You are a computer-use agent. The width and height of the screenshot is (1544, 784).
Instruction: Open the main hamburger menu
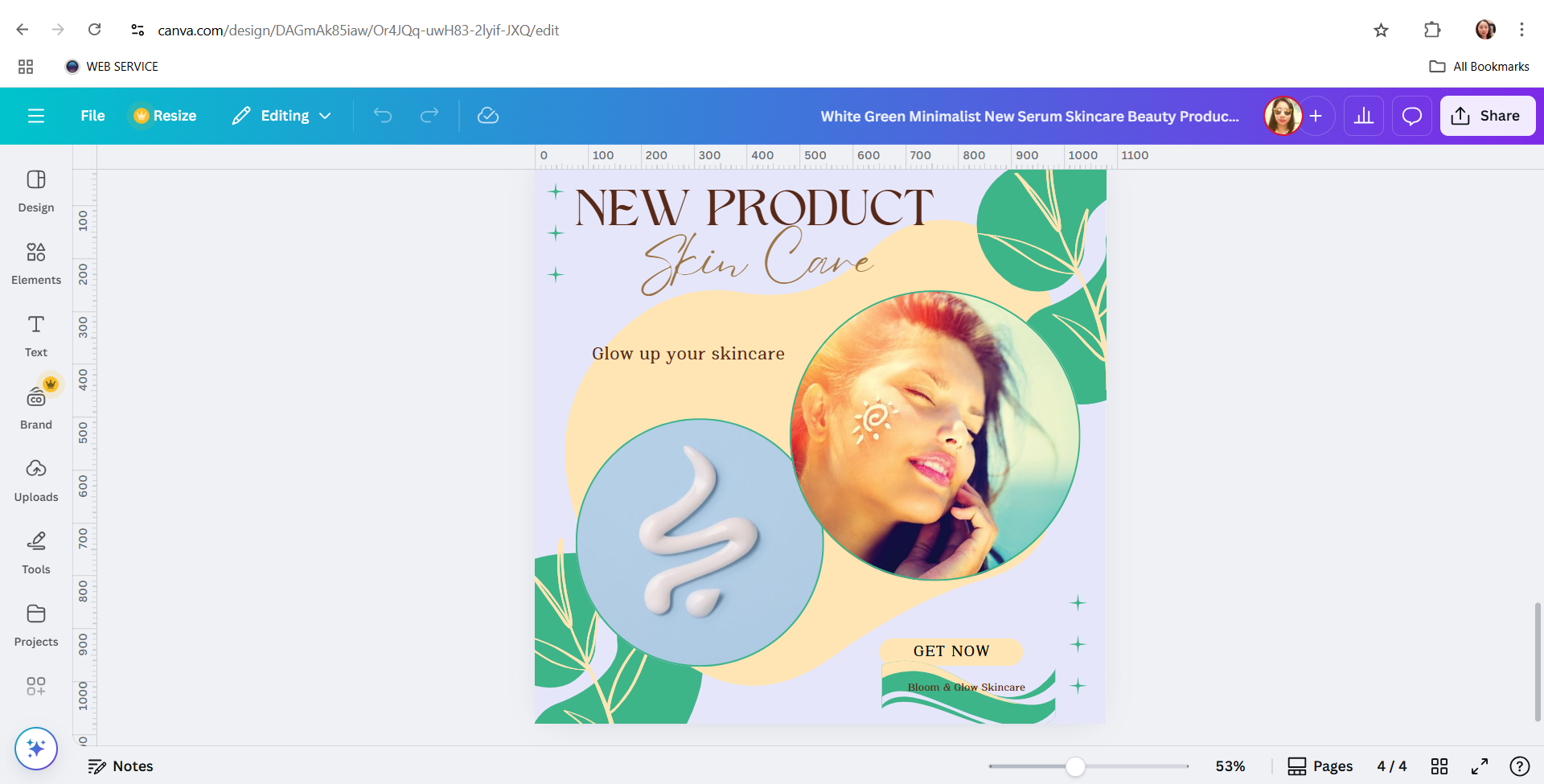click(x=36, y=116)
